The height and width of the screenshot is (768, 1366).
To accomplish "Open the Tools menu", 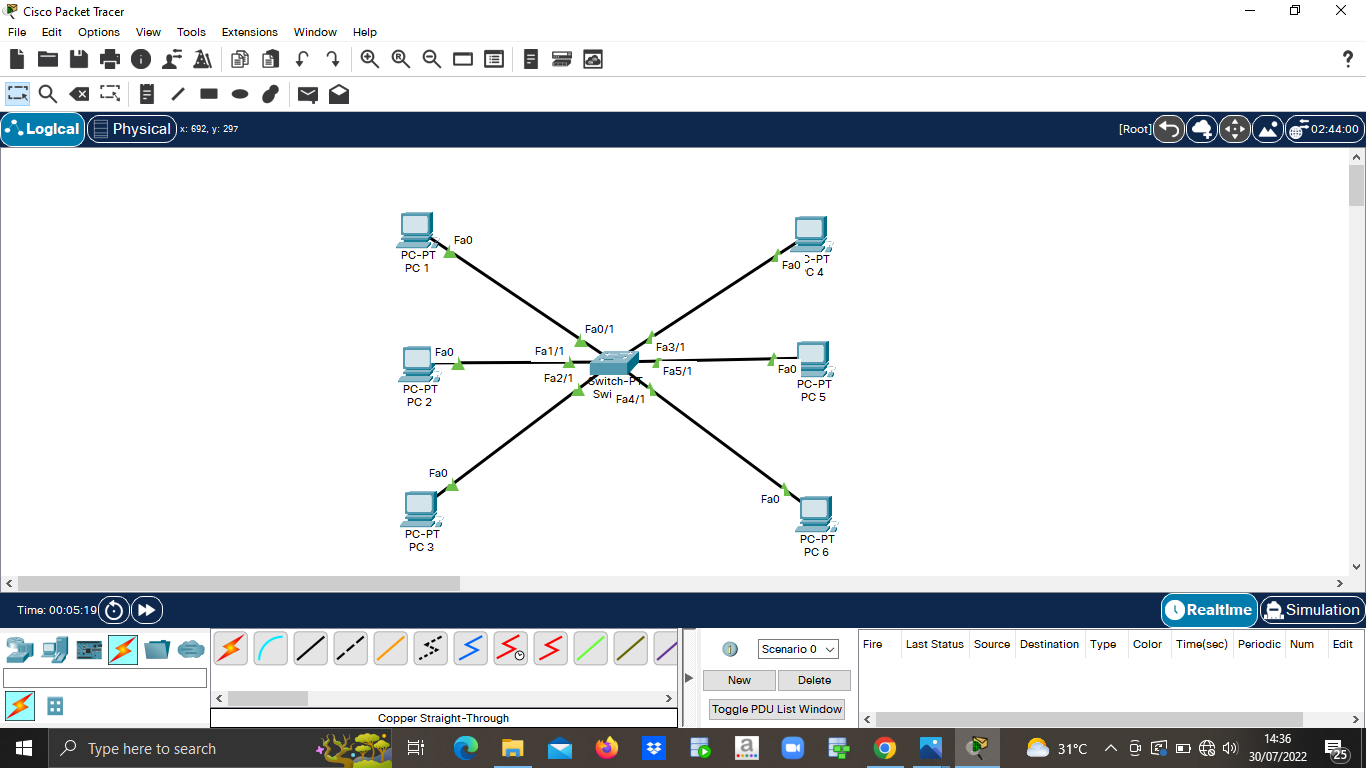I will coord(191,32).
